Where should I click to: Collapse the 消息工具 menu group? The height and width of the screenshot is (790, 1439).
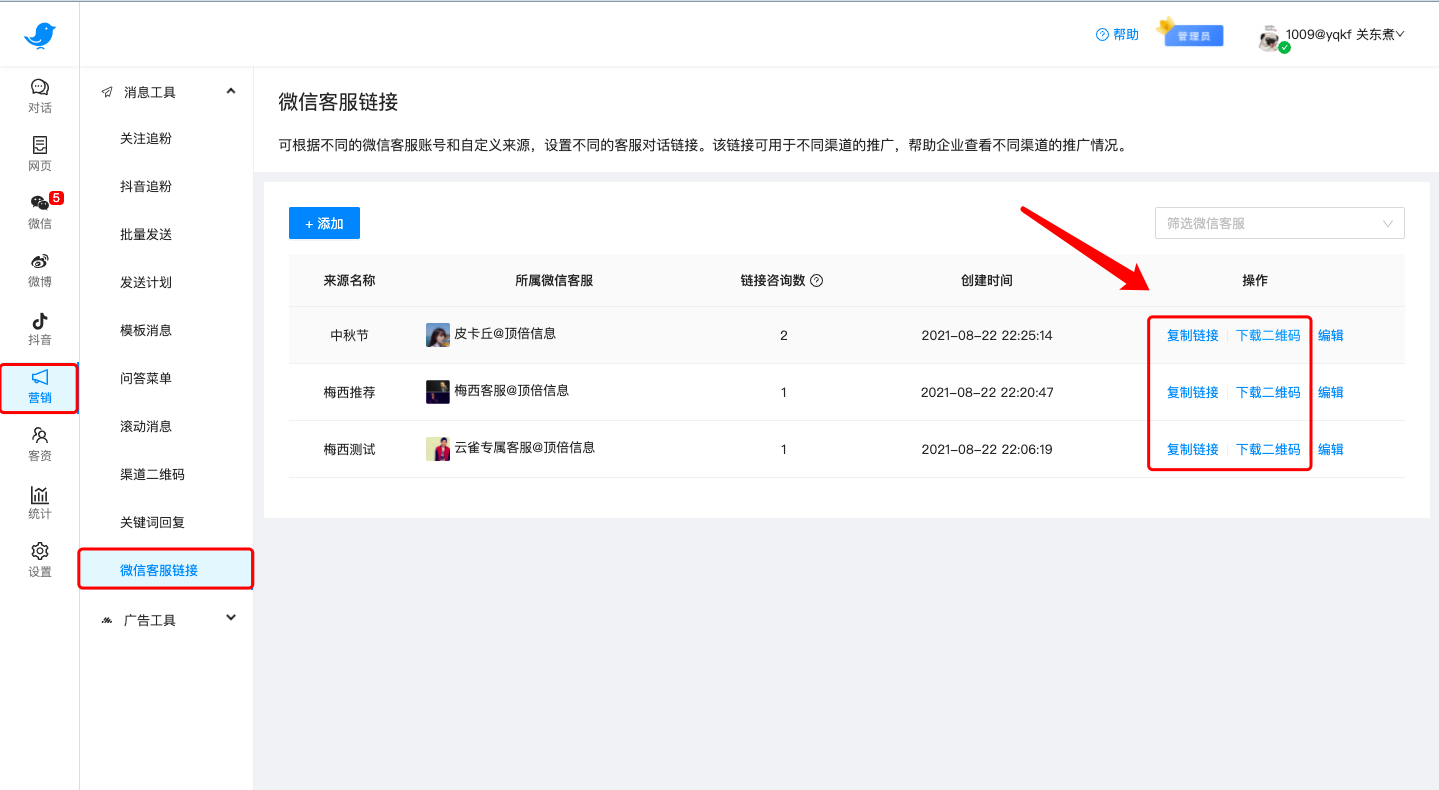click(x=230, y=90)
